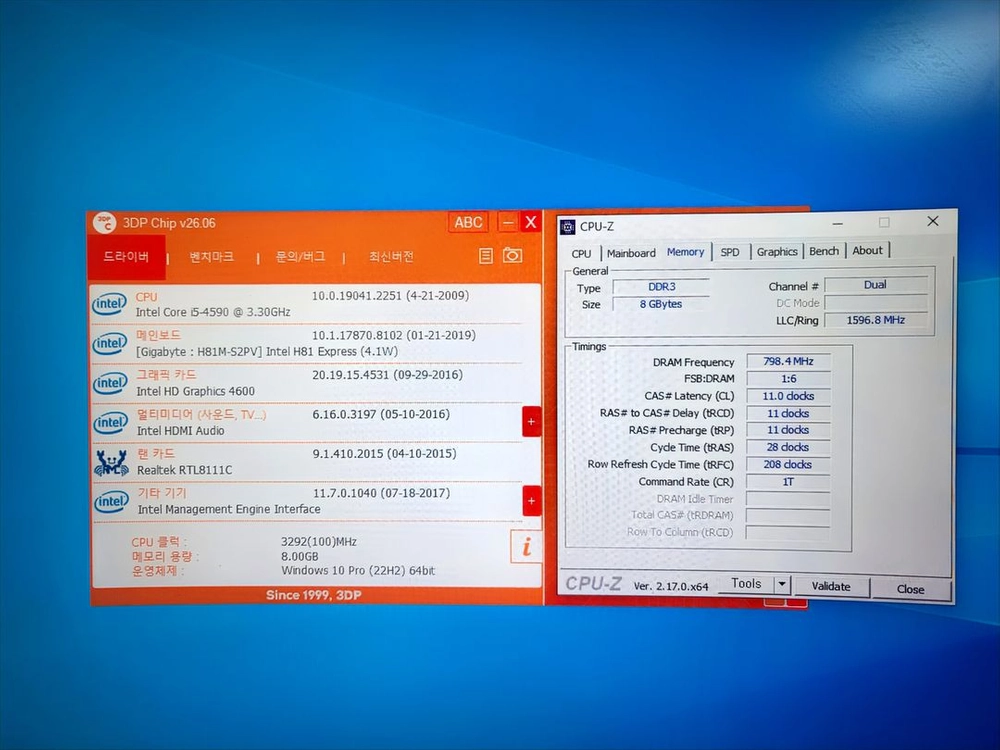
Task: Click the Intel logo beside Intel HD Graphics 4600
Action: [110, 383]
